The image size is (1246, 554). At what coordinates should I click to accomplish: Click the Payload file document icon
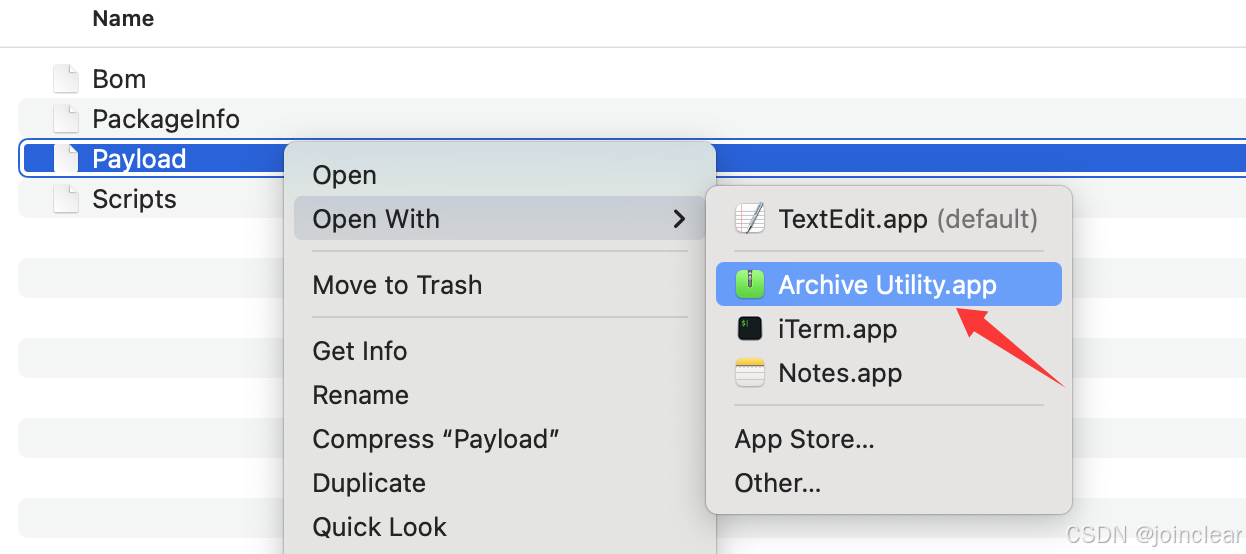[65, 159]
